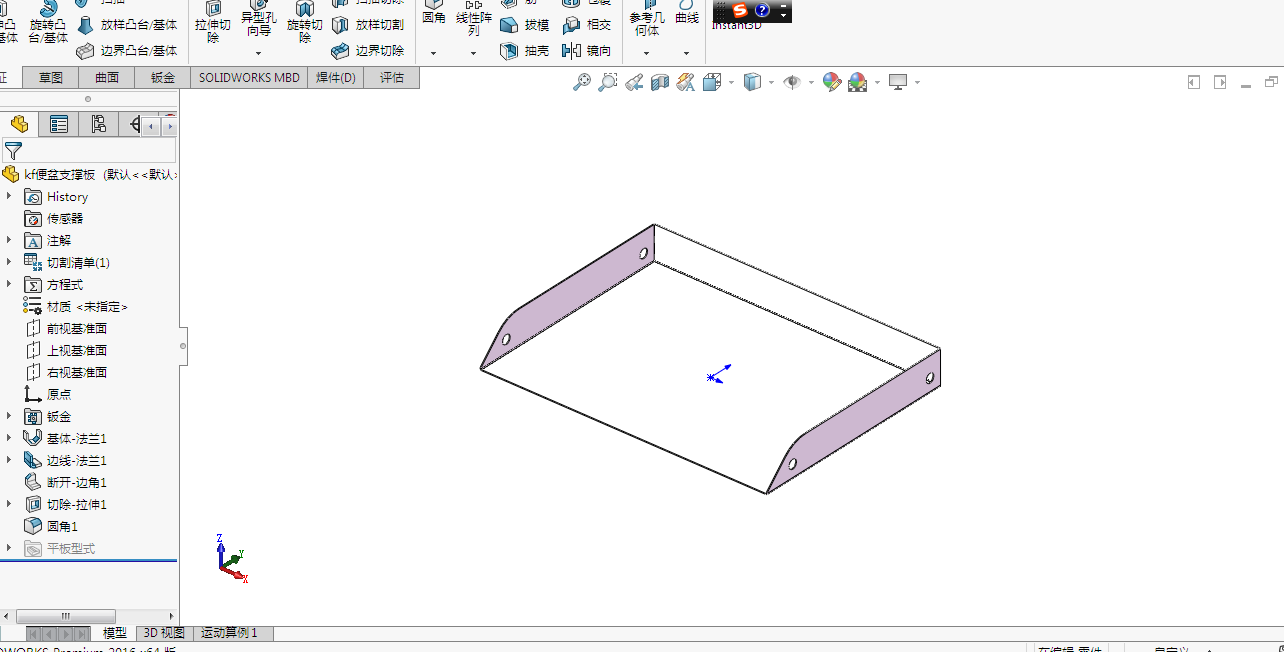This screenshot has width=1284, height=652.
Task: Select Boundary Cut (边界切除)
Action: pyautogui.click(x=367, y=50)
